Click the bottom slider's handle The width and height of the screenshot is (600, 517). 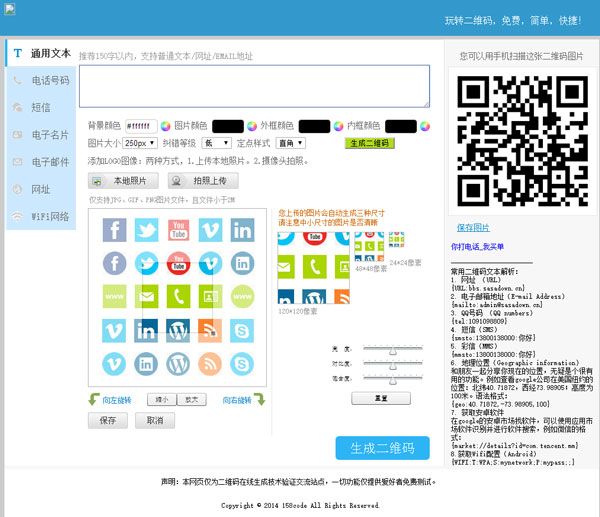(x=393, y=380)
